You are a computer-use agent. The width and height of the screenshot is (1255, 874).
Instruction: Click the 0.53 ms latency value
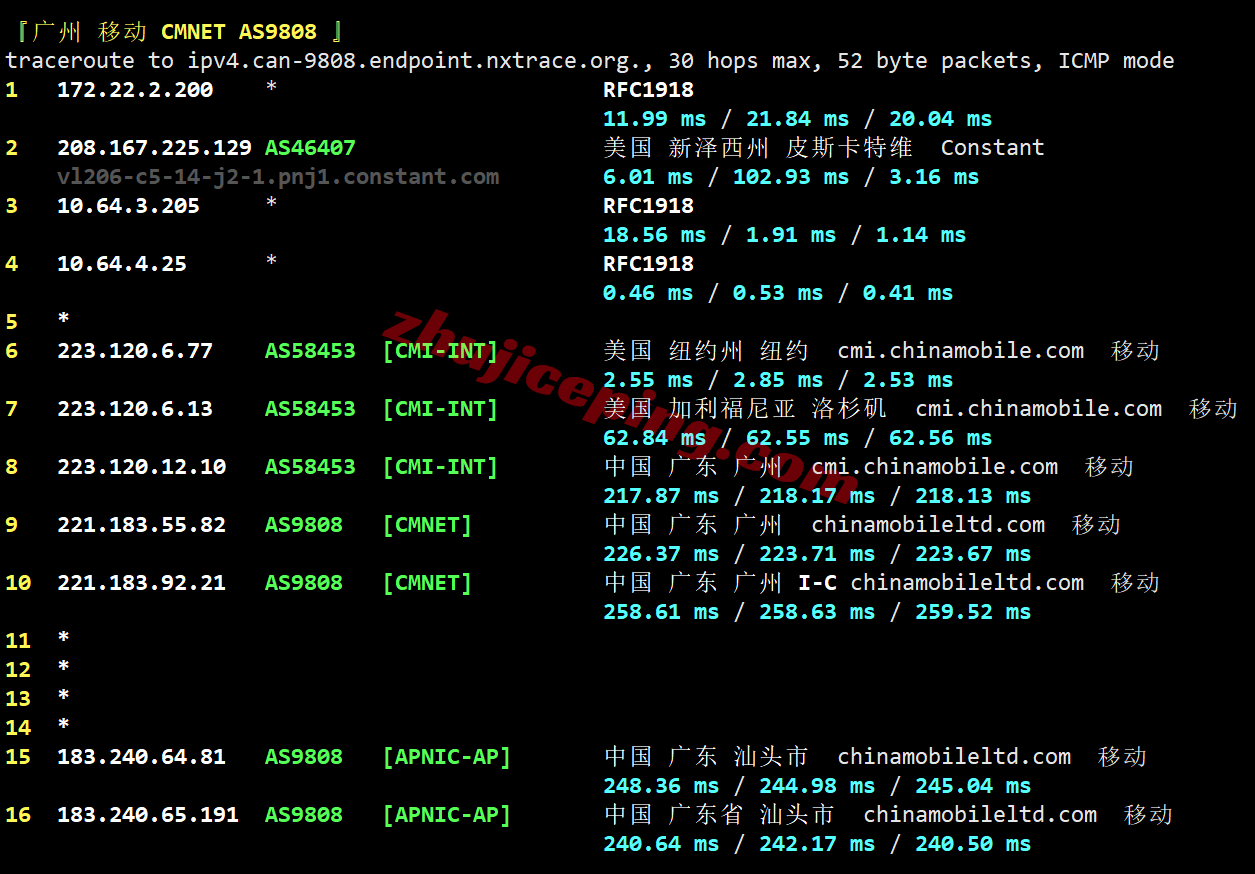click(778, 293)
